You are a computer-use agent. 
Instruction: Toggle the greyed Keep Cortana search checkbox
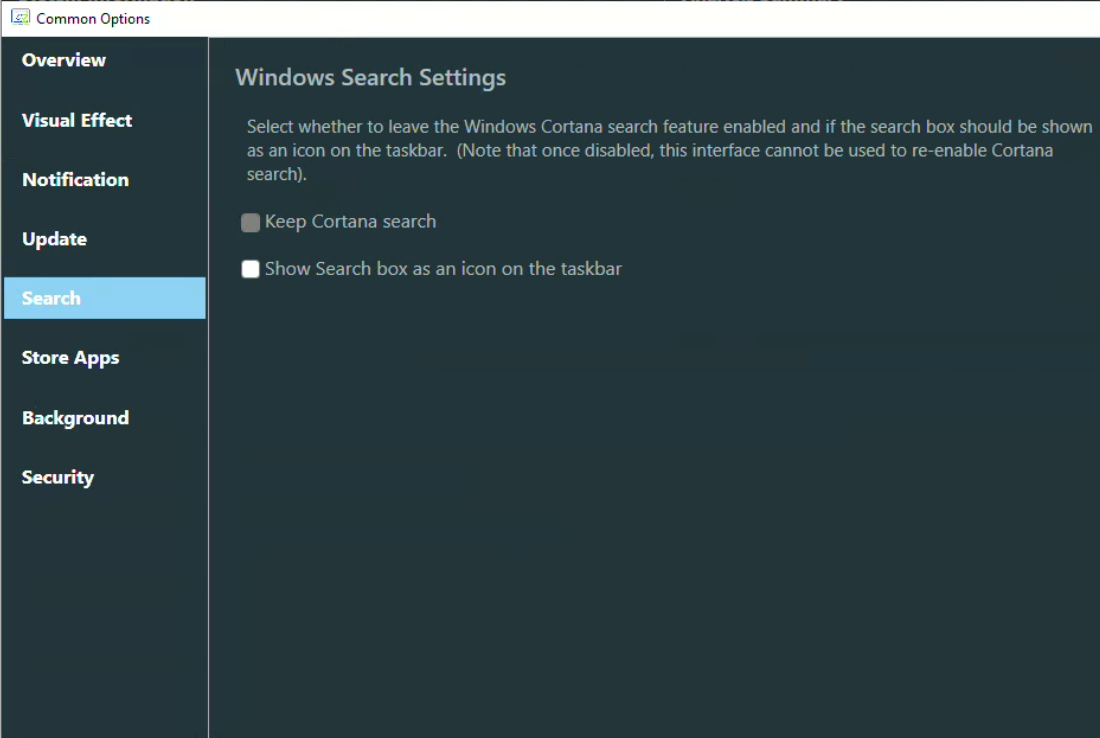pyautogui.click(x=251, y=223)
